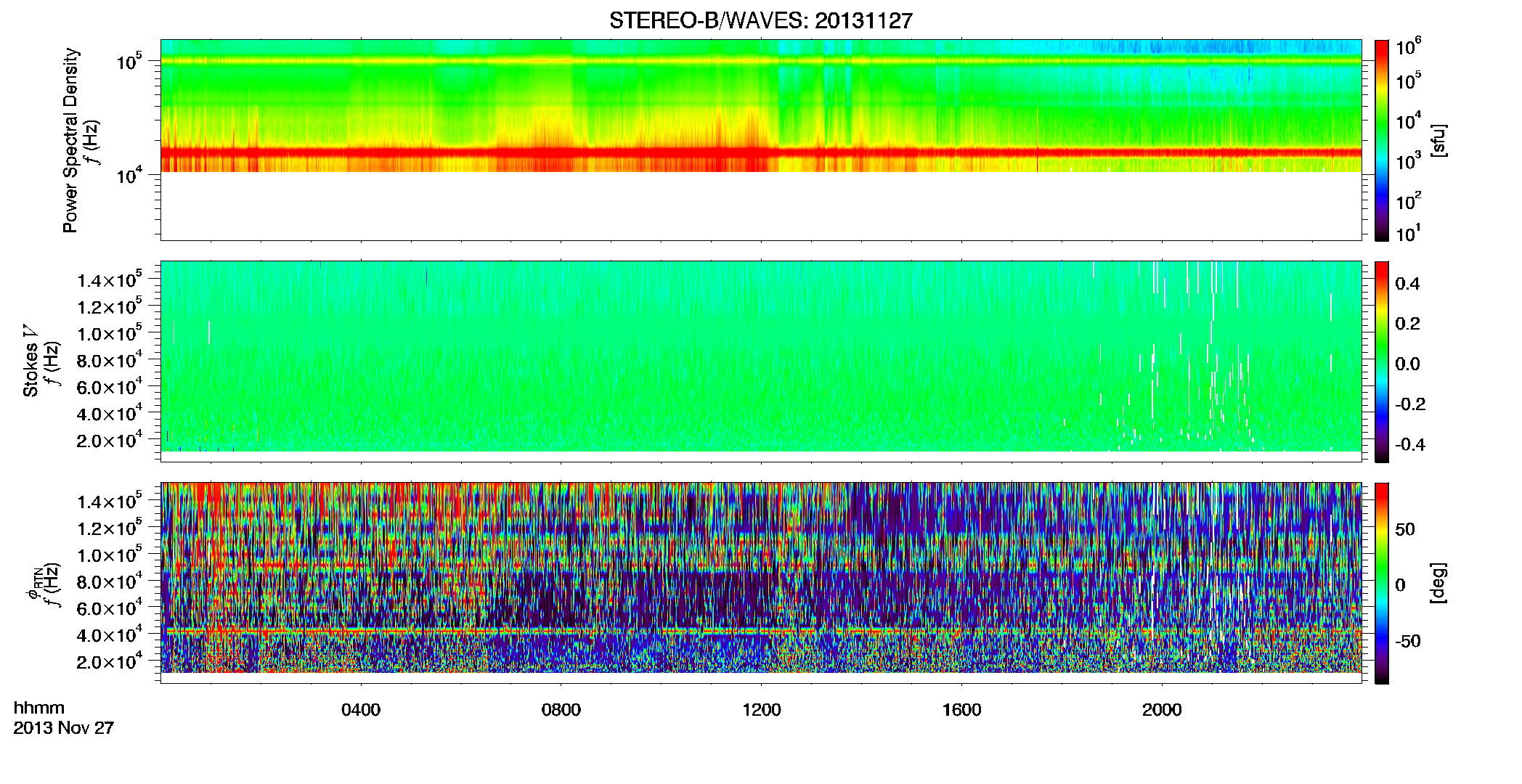Click the 10^3 tick on the sfu color bar
The height and width of the screenshot is (784, 1522).
pos(1408,160)
